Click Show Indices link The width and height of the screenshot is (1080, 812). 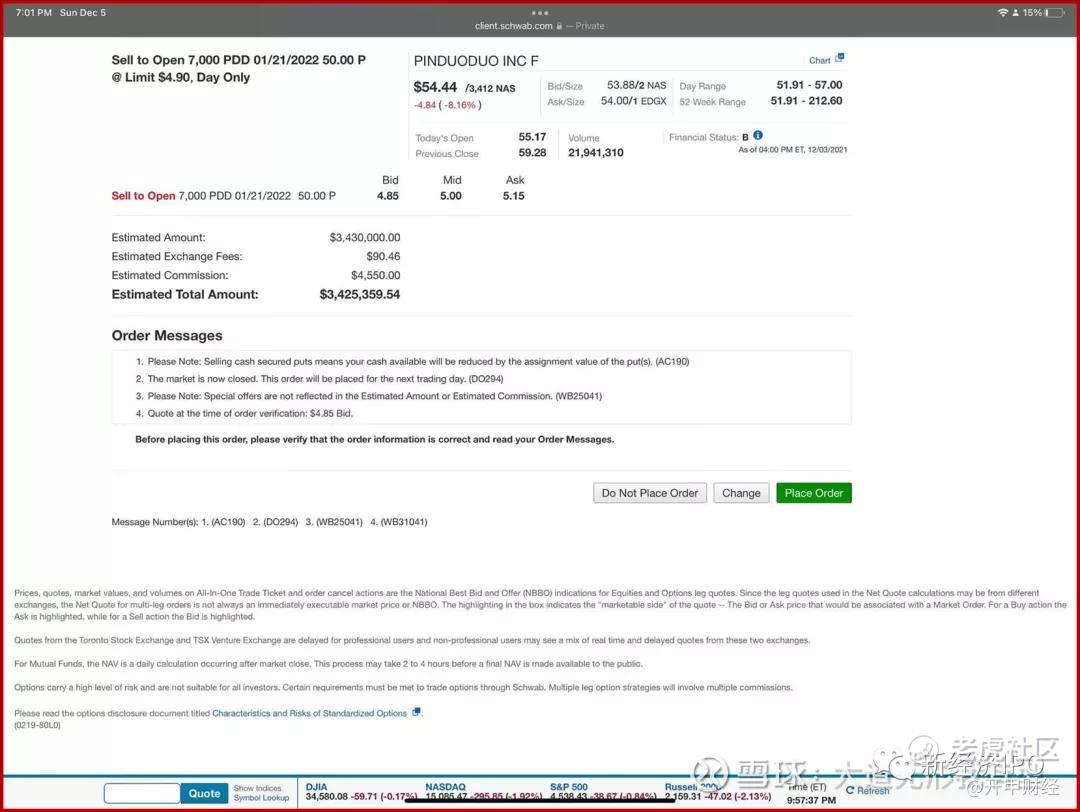pos(257,788)
